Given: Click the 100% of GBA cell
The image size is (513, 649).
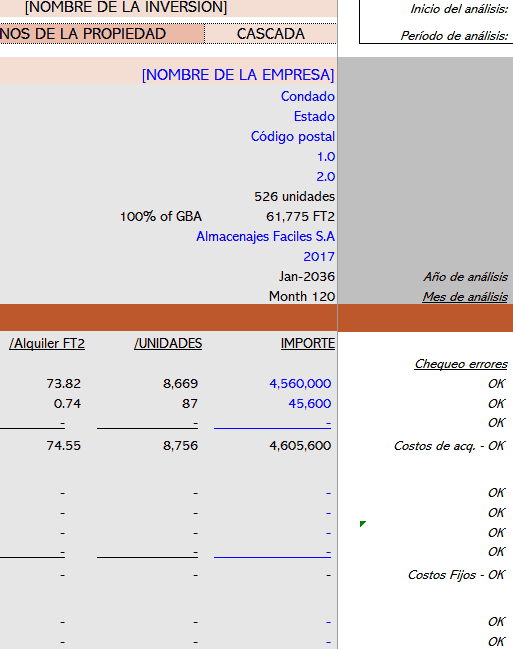Looking at the screenshot, I should coord(161,216).
